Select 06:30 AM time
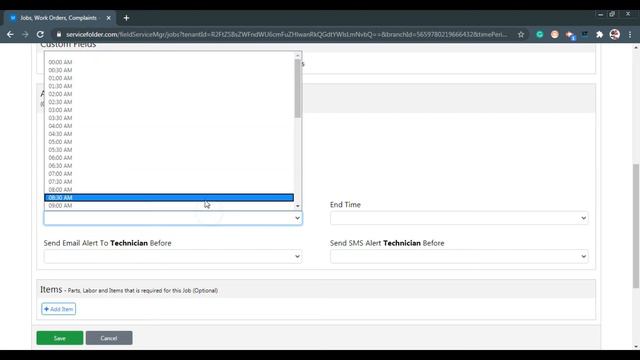This screenshot has width=640, height=360. (169, 166)
